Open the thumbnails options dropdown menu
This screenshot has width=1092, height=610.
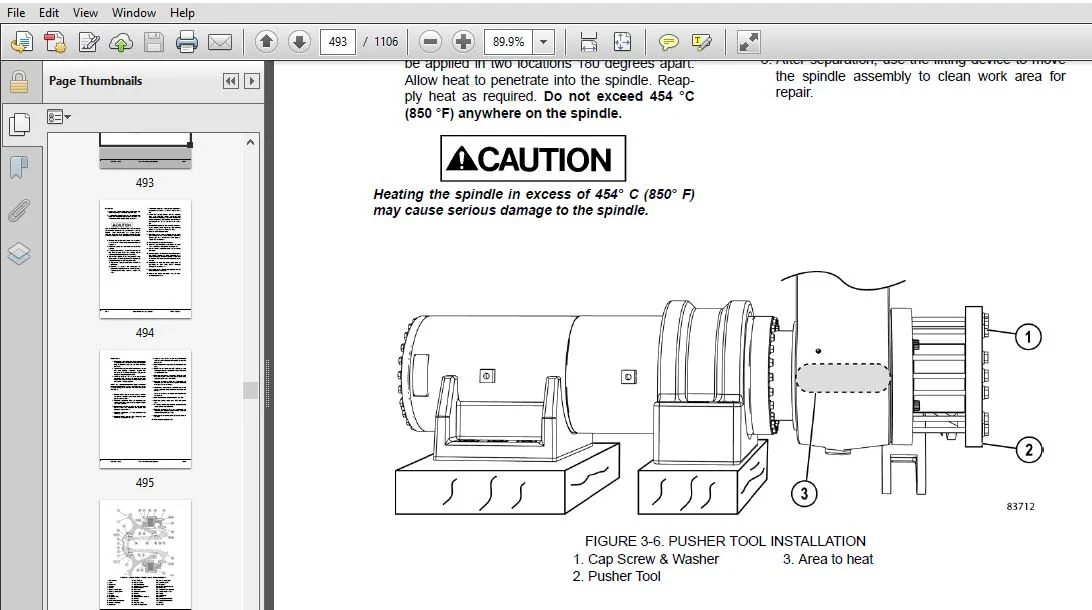[x=59, y=117]
